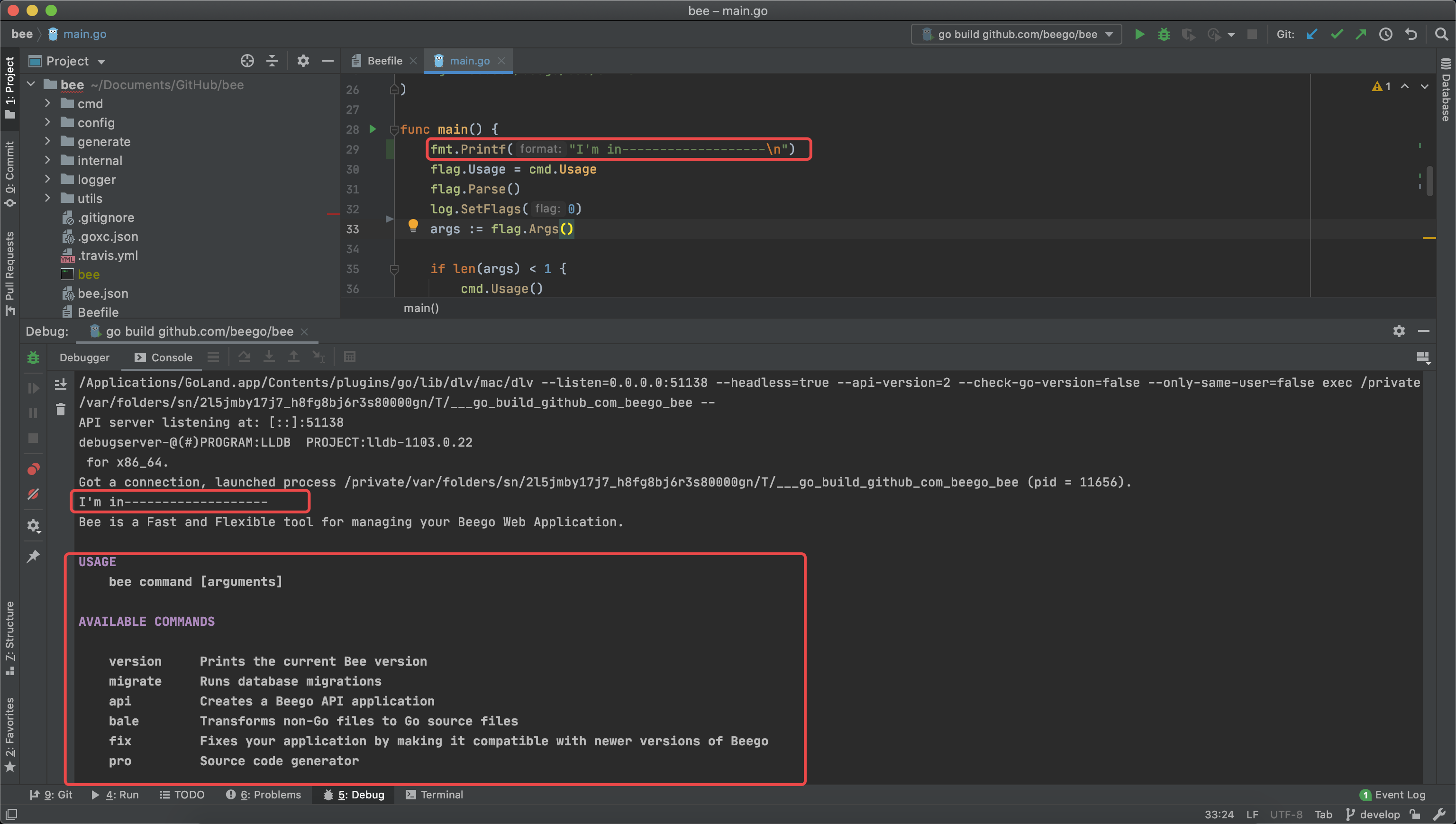This screenshot has width=1456, height=824.
Task: Open the Project view mode dropdown
Action: pos(102,61)
